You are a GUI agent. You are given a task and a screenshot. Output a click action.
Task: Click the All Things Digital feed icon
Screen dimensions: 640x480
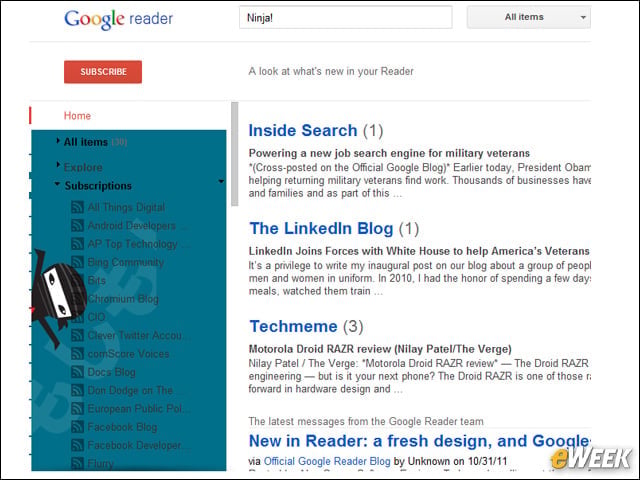[78, 207]
